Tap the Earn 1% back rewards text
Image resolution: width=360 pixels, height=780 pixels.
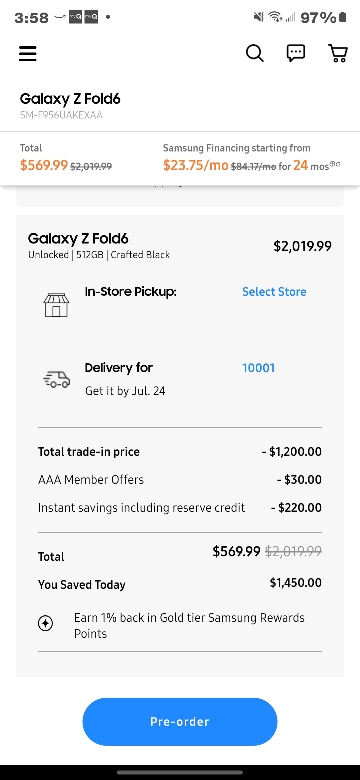[189, 625]
